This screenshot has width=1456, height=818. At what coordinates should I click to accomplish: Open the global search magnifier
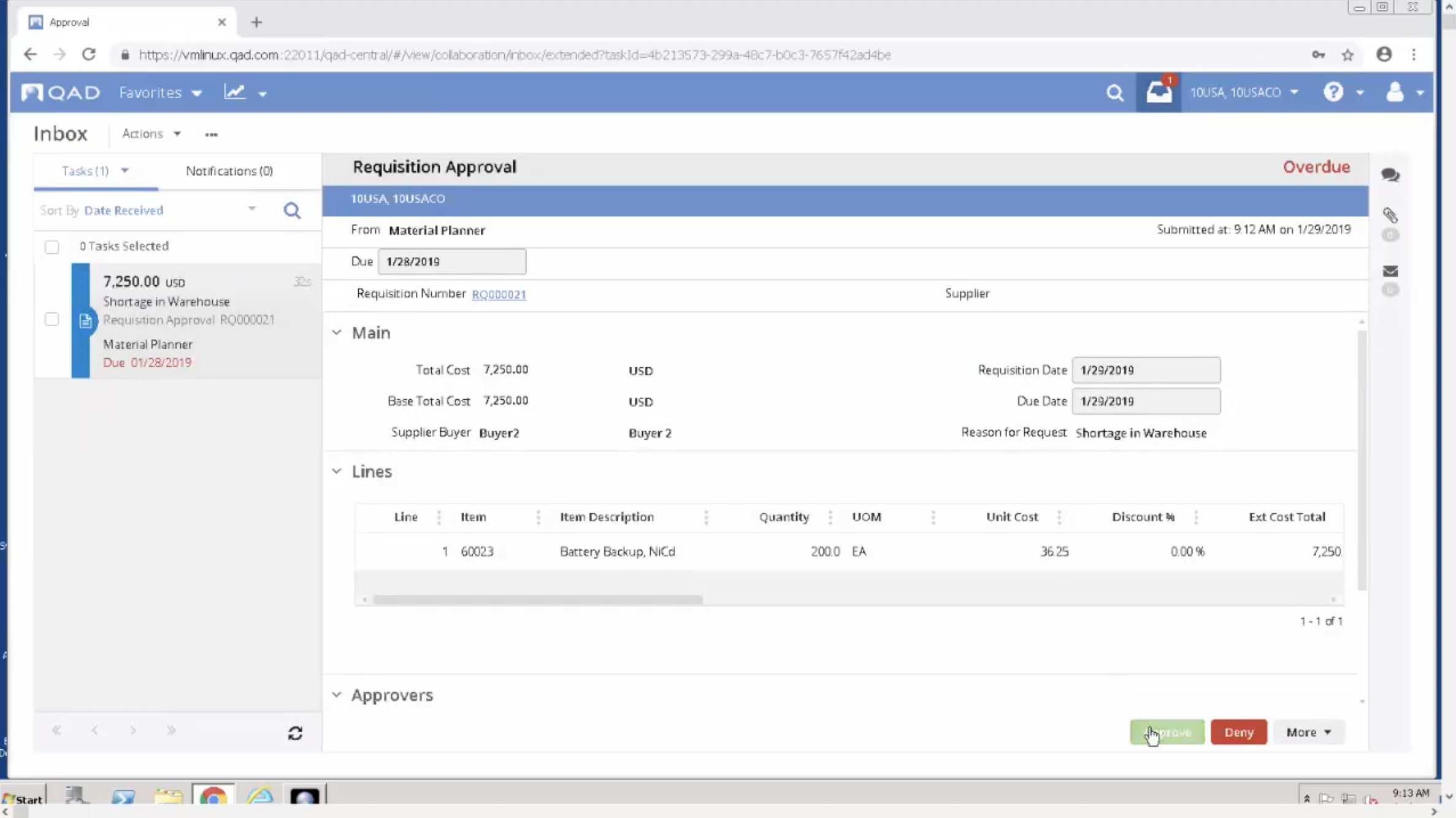tap(1115, 93)
